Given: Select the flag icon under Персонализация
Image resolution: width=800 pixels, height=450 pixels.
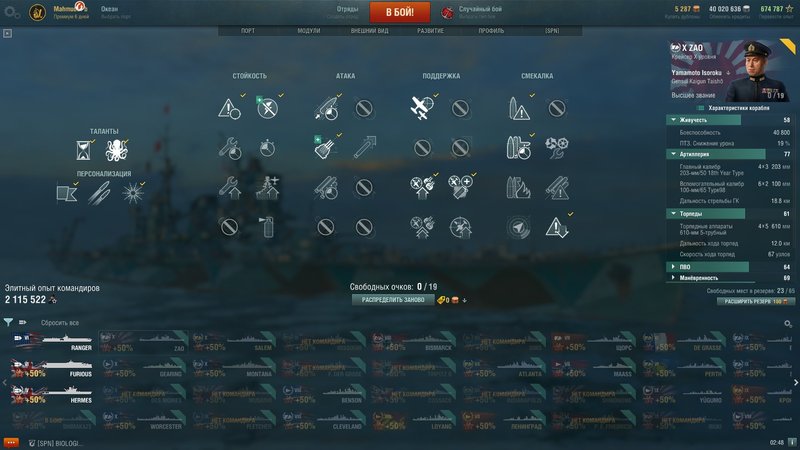Looking at the screenshot, I should pyautogui.click(x=67, y=193).
